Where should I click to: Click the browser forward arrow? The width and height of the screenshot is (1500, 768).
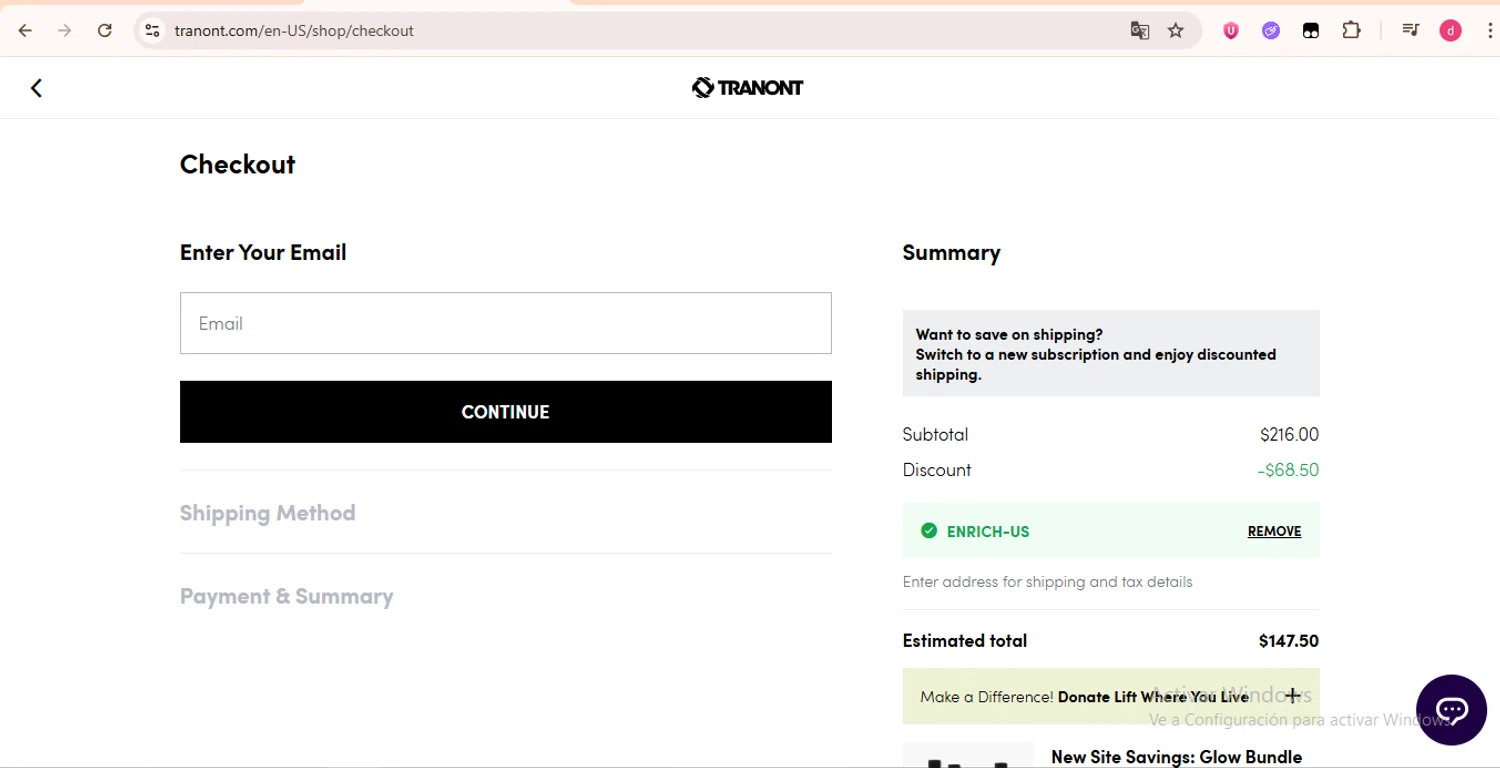pos(65,30)
